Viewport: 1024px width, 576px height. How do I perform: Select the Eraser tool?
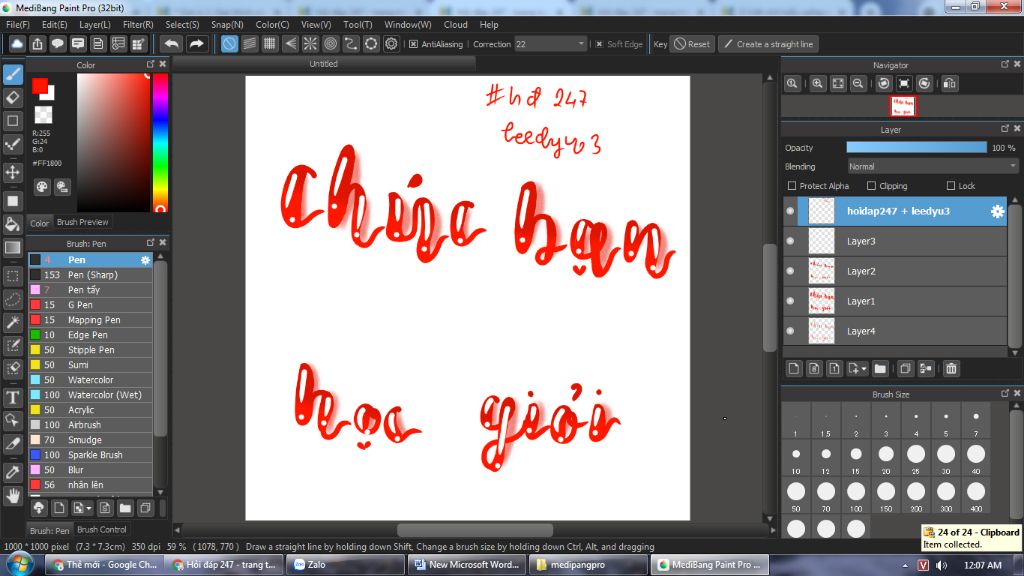tap(13, 97)
